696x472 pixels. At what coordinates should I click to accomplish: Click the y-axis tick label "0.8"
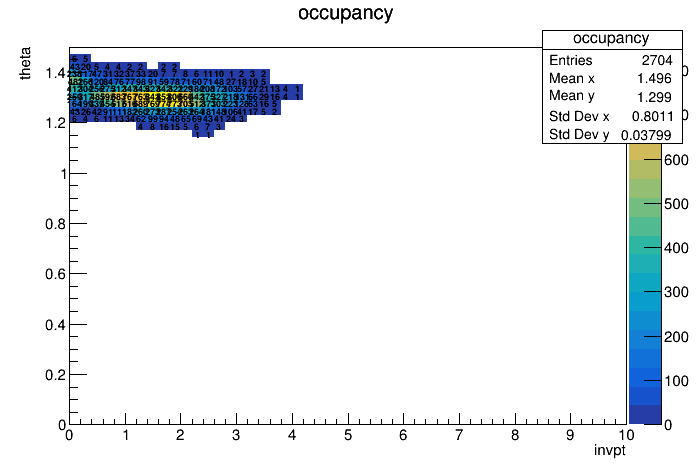[55, 224]
